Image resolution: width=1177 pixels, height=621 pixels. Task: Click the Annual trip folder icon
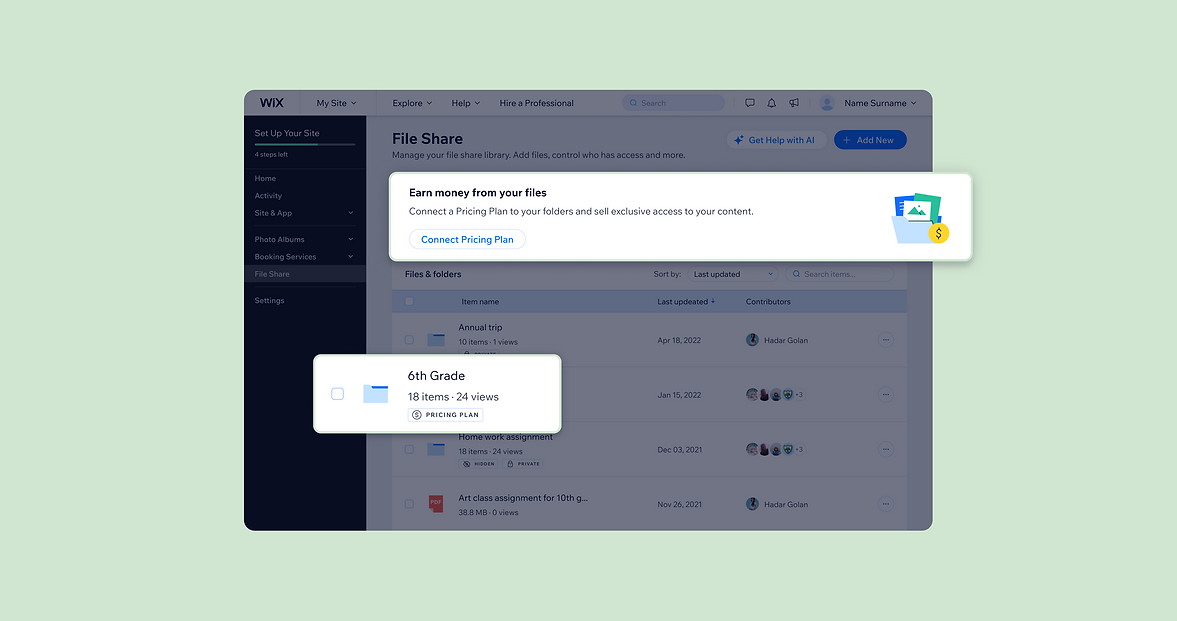pos(436,339)
